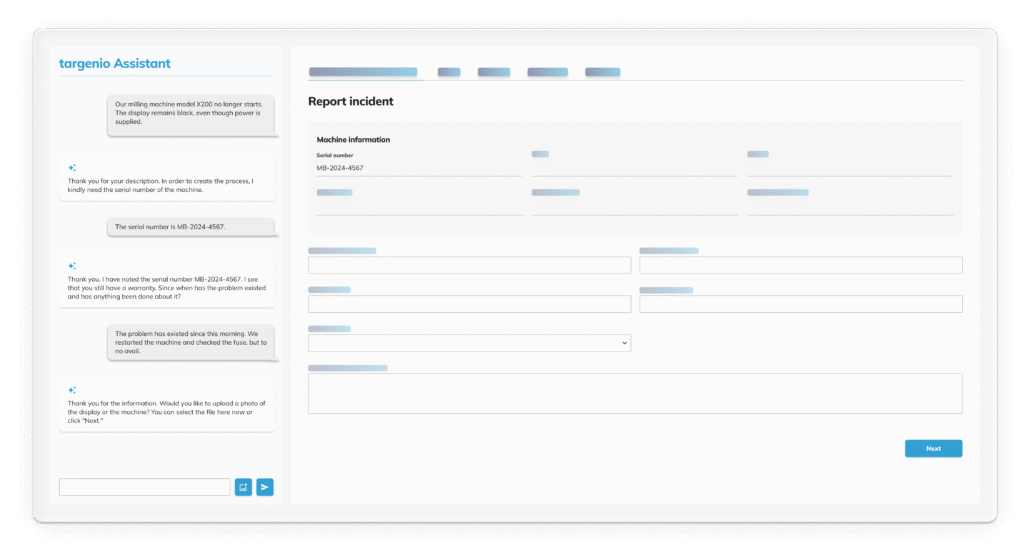1030x559 pixels.
Task: Select the last tab in the top bar
Action: (x=602, y=72)
